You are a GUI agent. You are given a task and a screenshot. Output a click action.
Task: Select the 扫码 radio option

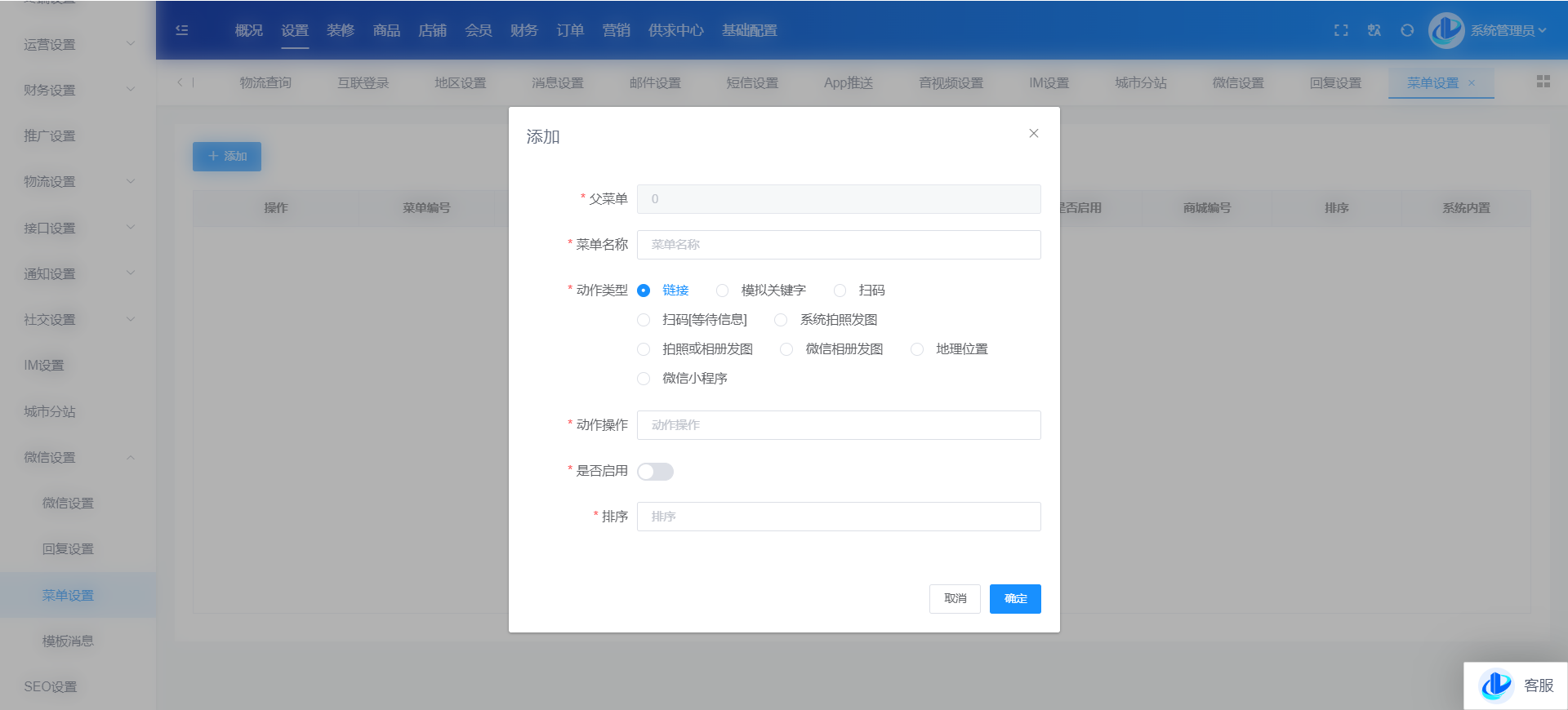point(840,291)
